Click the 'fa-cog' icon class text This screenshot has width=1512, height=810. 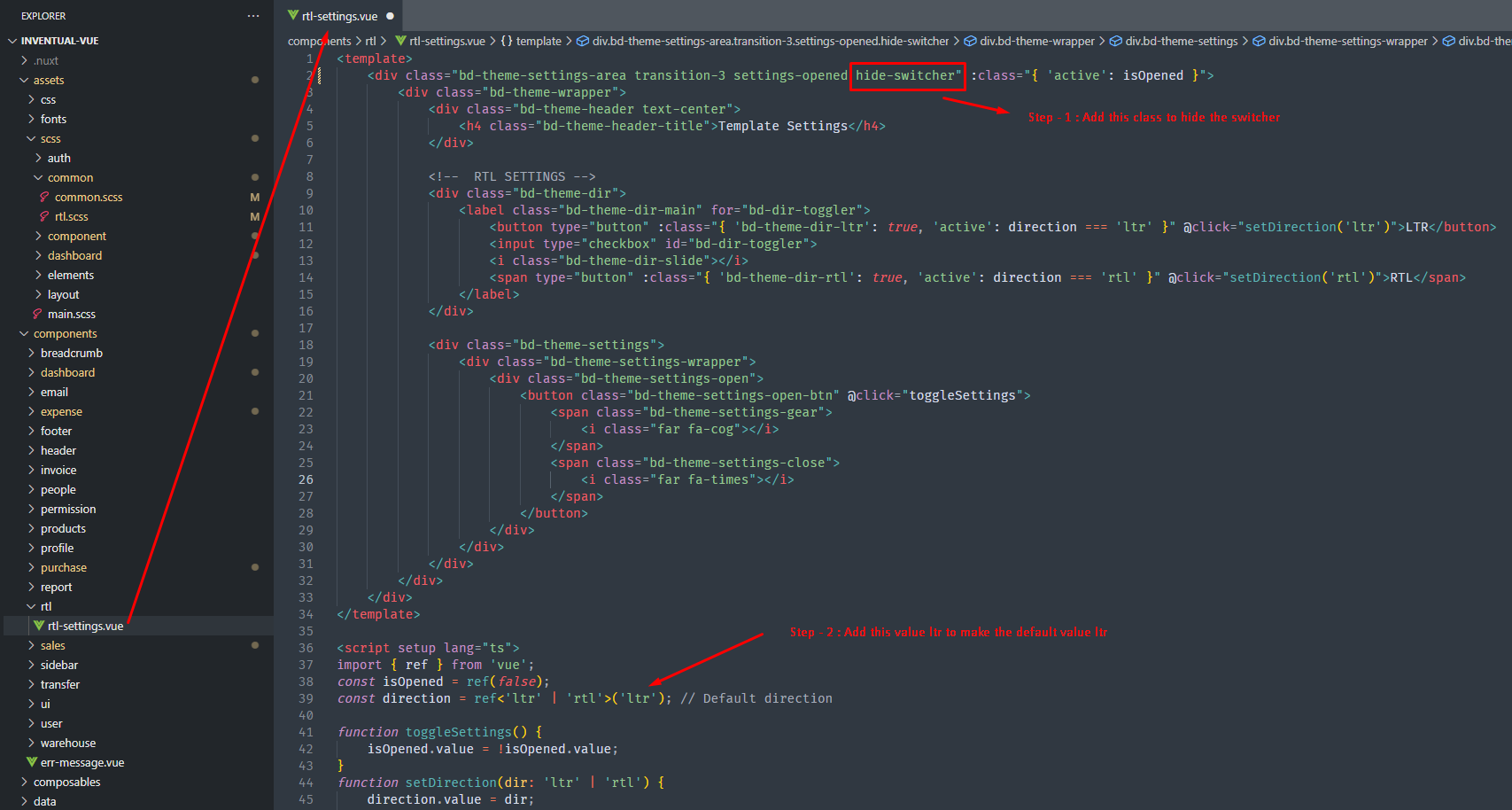coord(711,429)
